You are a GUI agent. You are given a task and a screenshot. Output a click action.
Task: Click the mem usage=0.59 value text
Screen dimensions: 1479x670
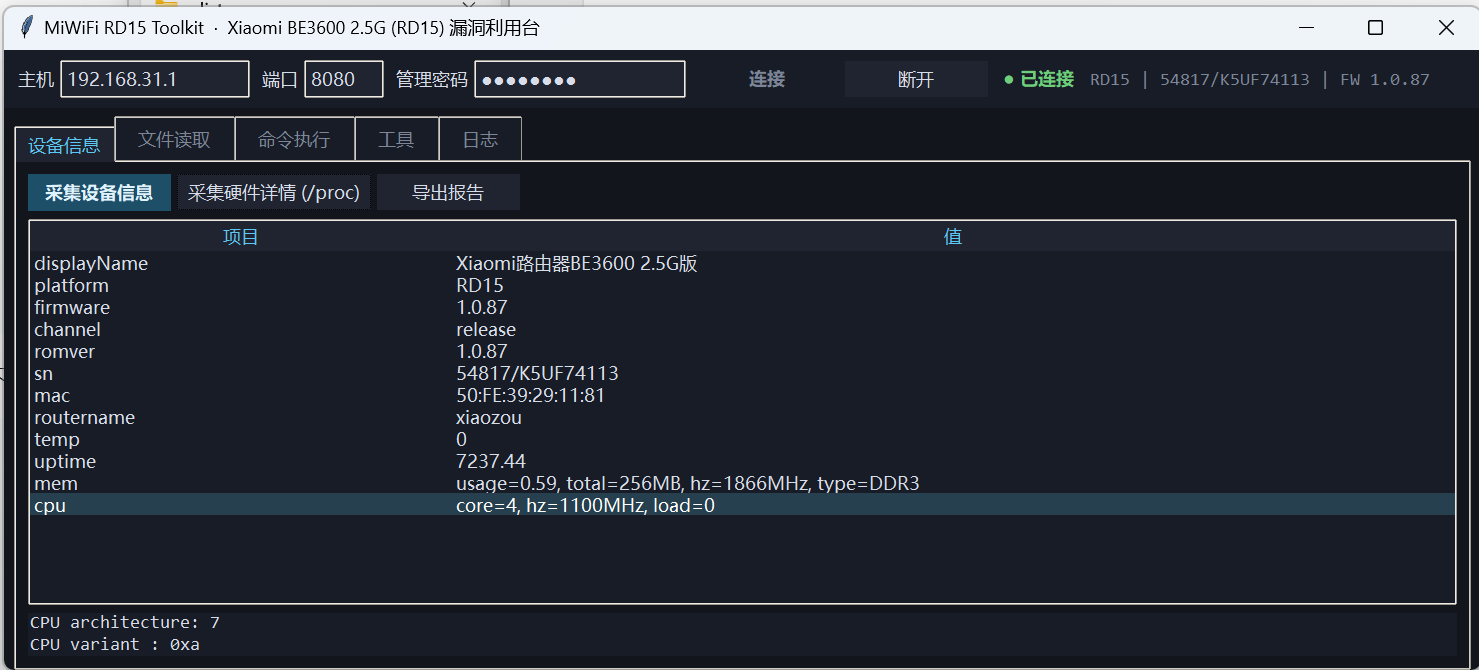tap(688, 484)
